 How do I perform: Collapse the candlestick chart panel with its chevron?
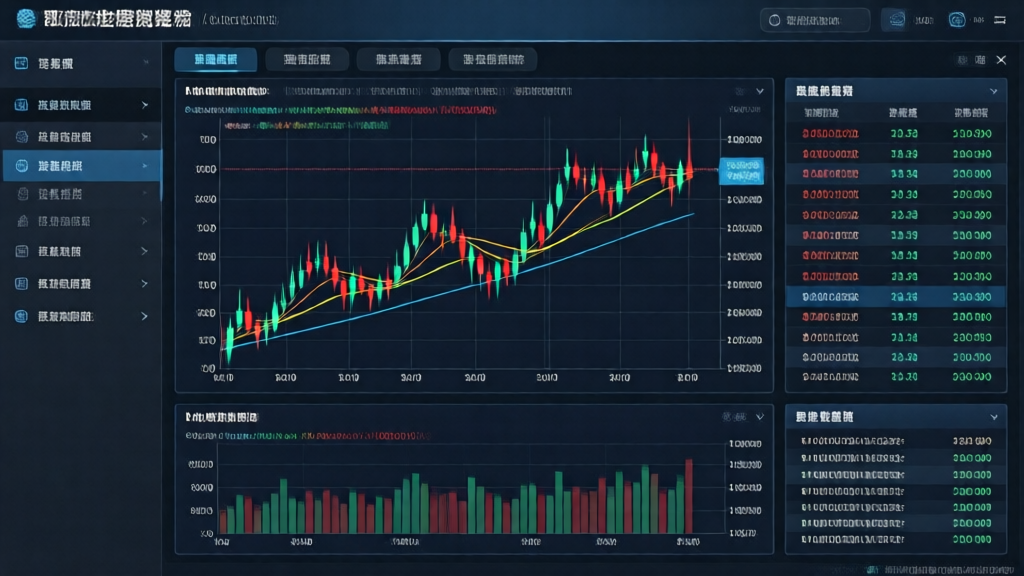[x=760, y=91]
